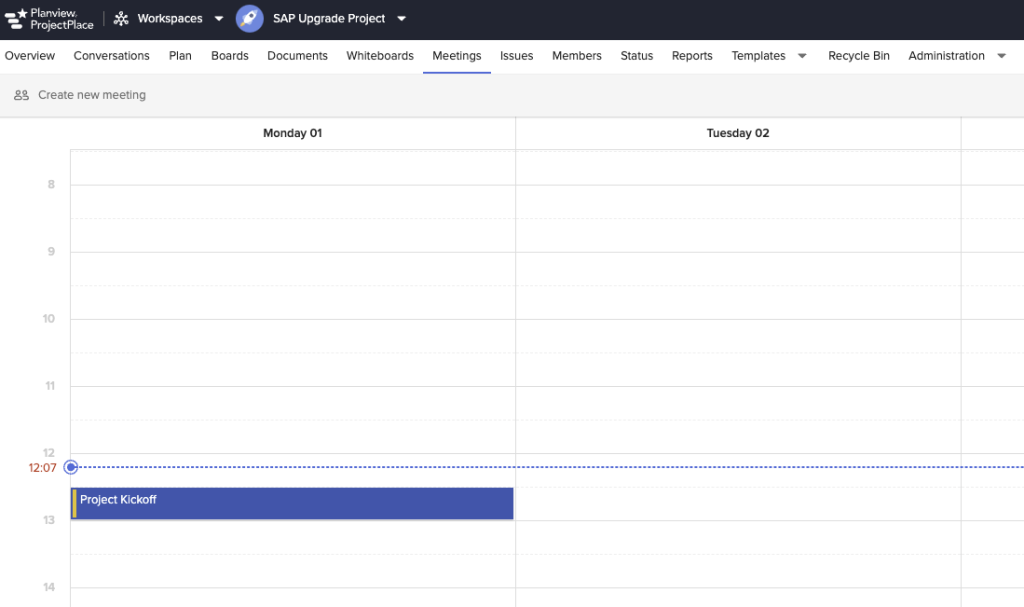Open the Administration dropdown arrow
The height and width of the screenshot is (607, 1024).
click(1002, 56)
